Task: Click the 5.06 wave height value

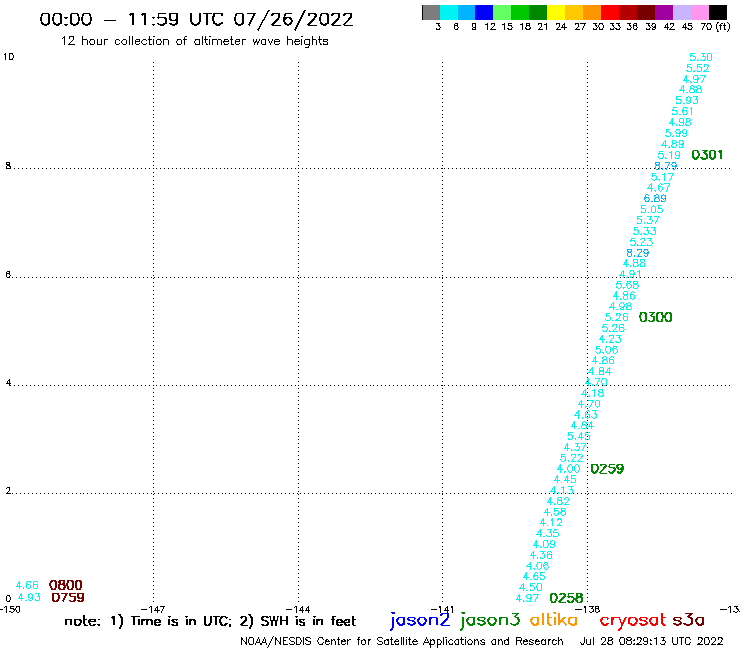Action: [x=606, y=350]
